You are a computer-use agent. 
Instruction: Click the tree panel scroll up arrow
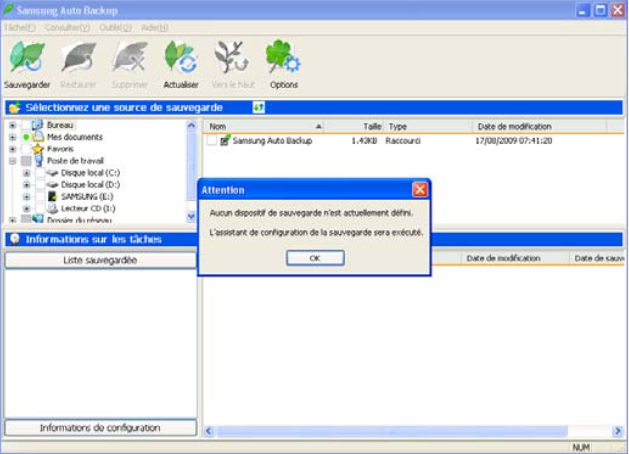click(x=191, y=126)
